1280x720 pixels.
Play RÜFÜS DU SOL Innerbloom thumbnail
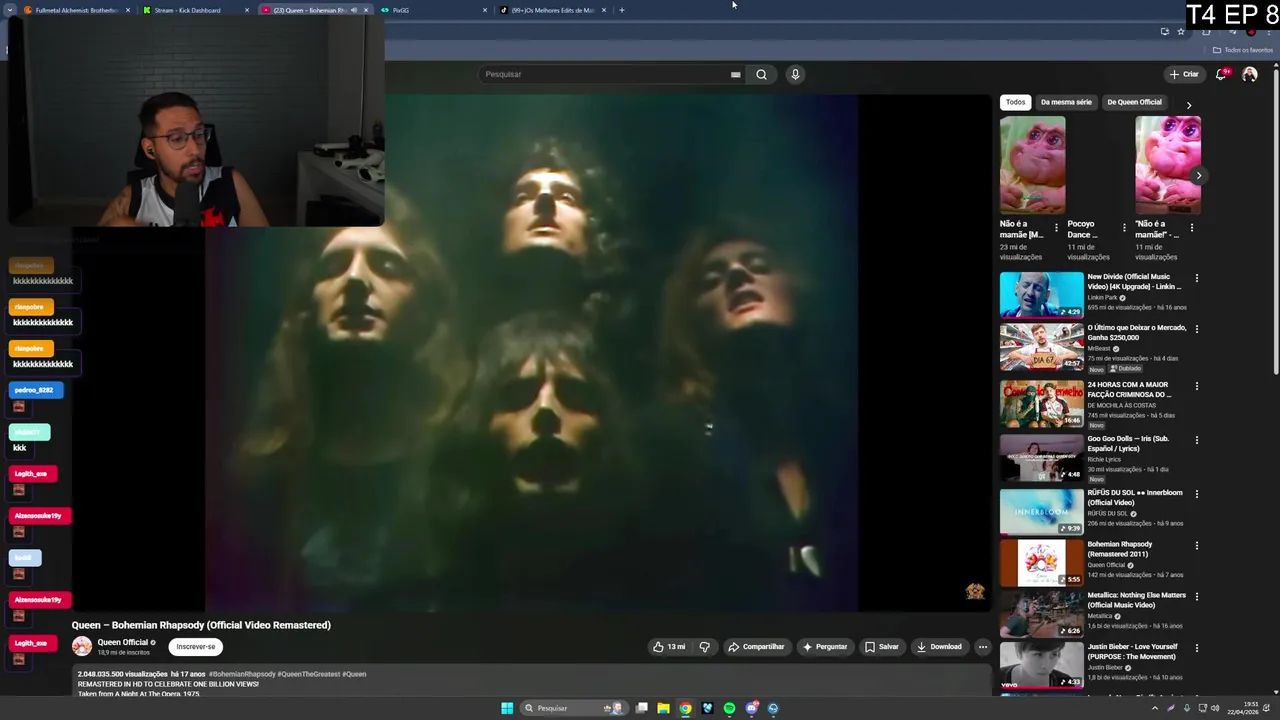click(1041, 511)
